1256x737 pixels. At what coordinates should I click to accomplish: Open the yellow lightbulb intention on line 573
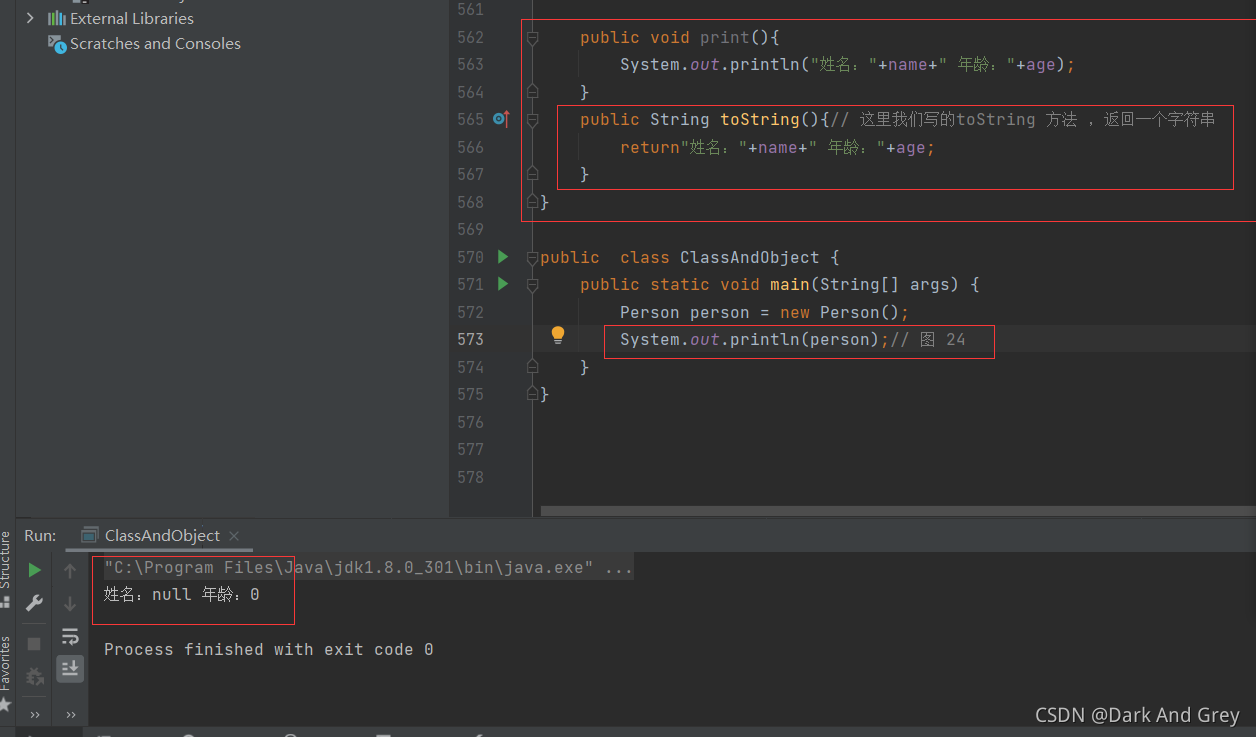pos(558,335)
